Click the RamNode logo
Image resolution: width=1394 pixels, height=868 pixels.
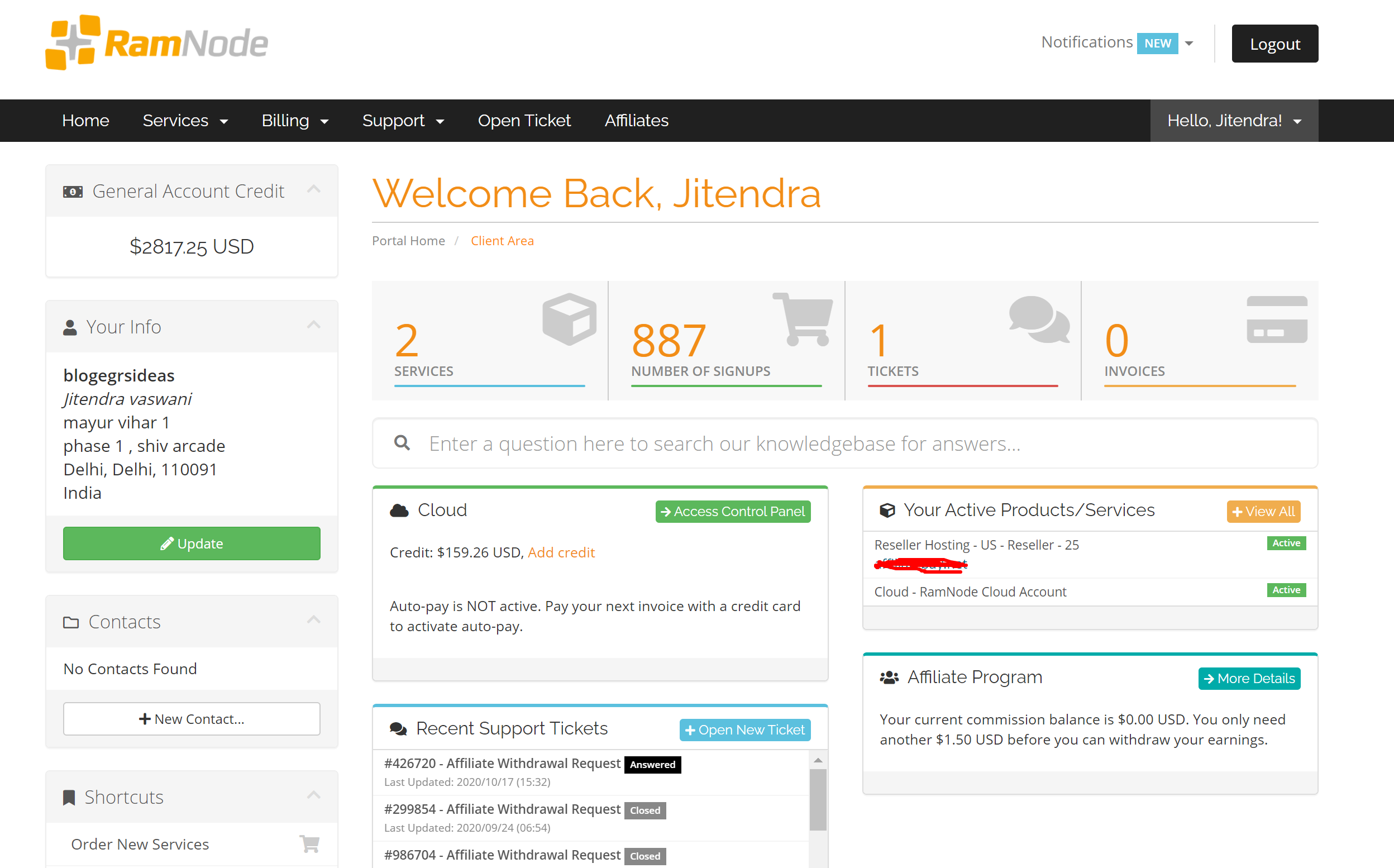tap(157, 43)
